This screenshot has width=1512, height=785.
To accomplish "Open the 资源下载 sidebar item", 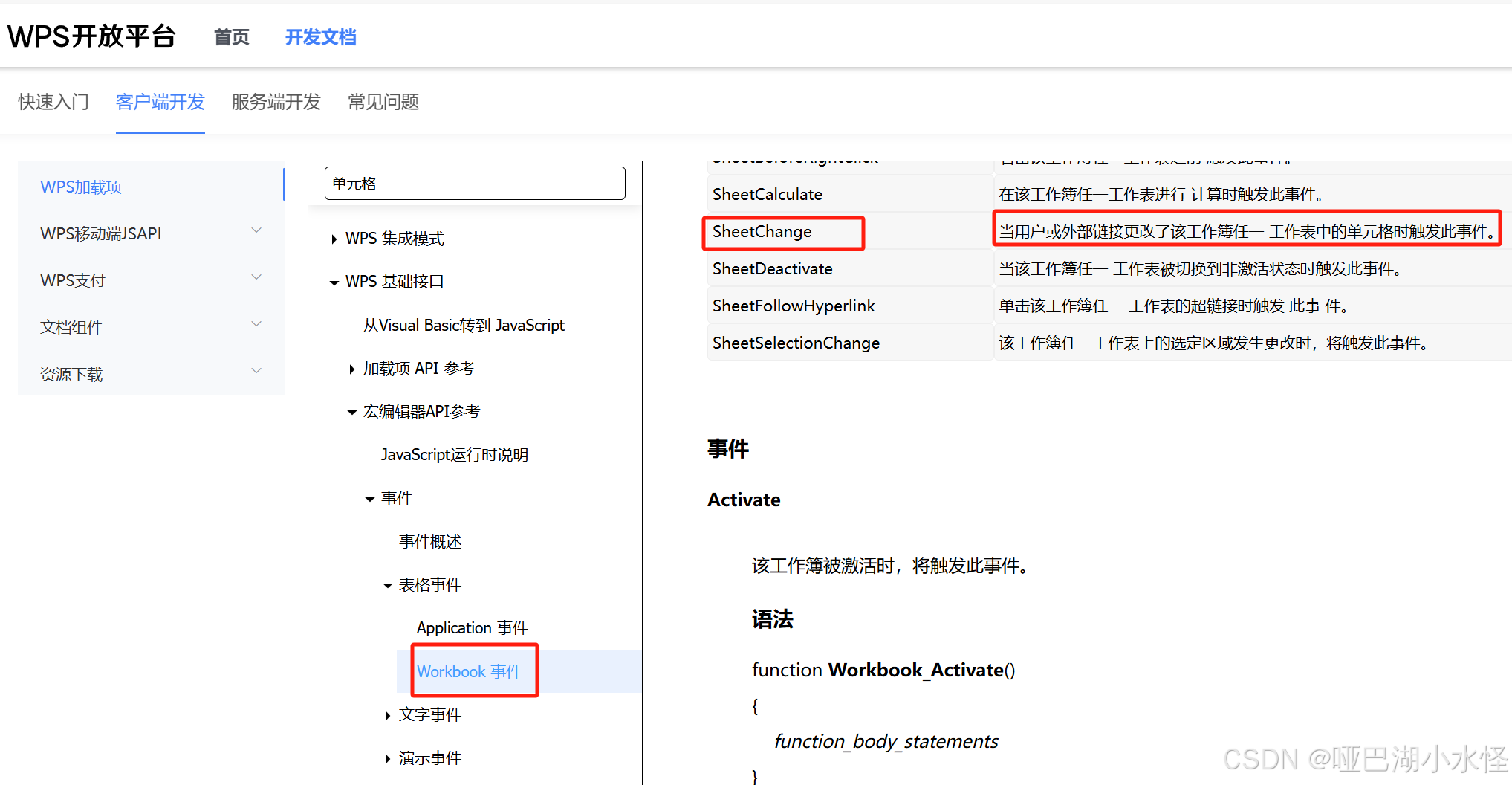I will 71,374.
